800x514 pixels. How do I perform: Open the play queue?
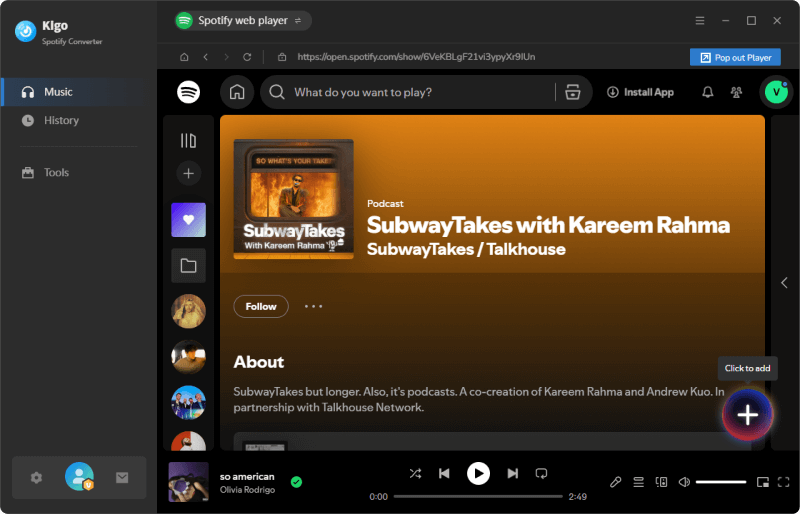coord(638,482)
